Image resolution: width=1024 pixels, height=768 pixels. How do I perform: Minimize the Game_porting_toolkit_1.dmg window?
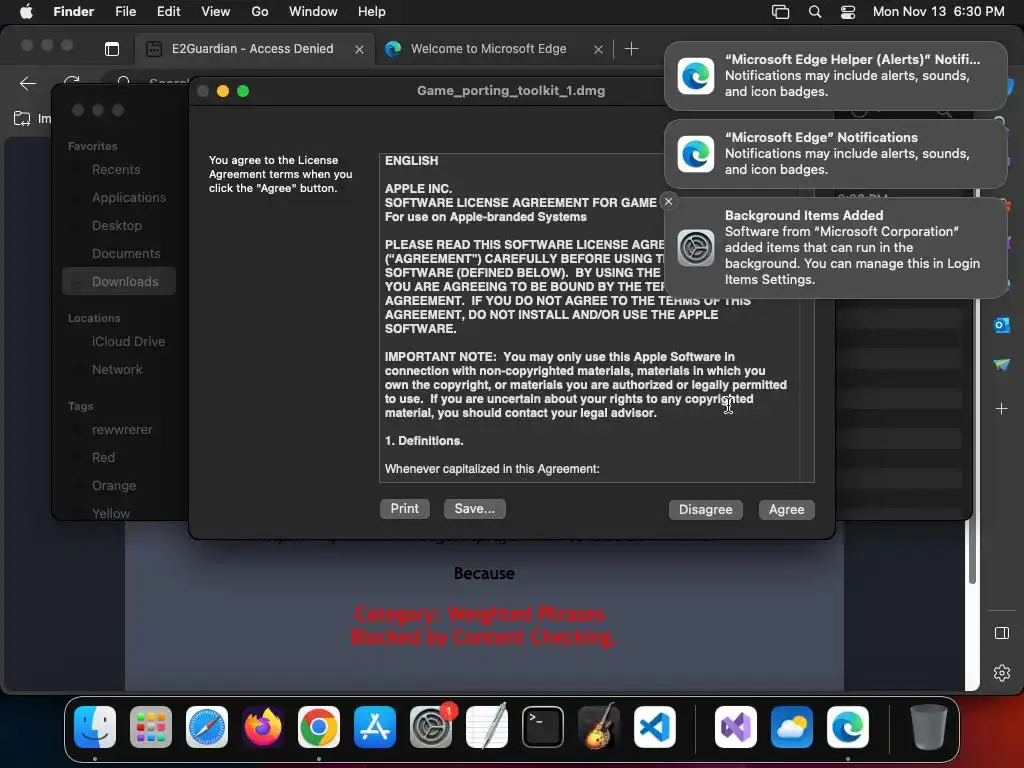point(223,91)
